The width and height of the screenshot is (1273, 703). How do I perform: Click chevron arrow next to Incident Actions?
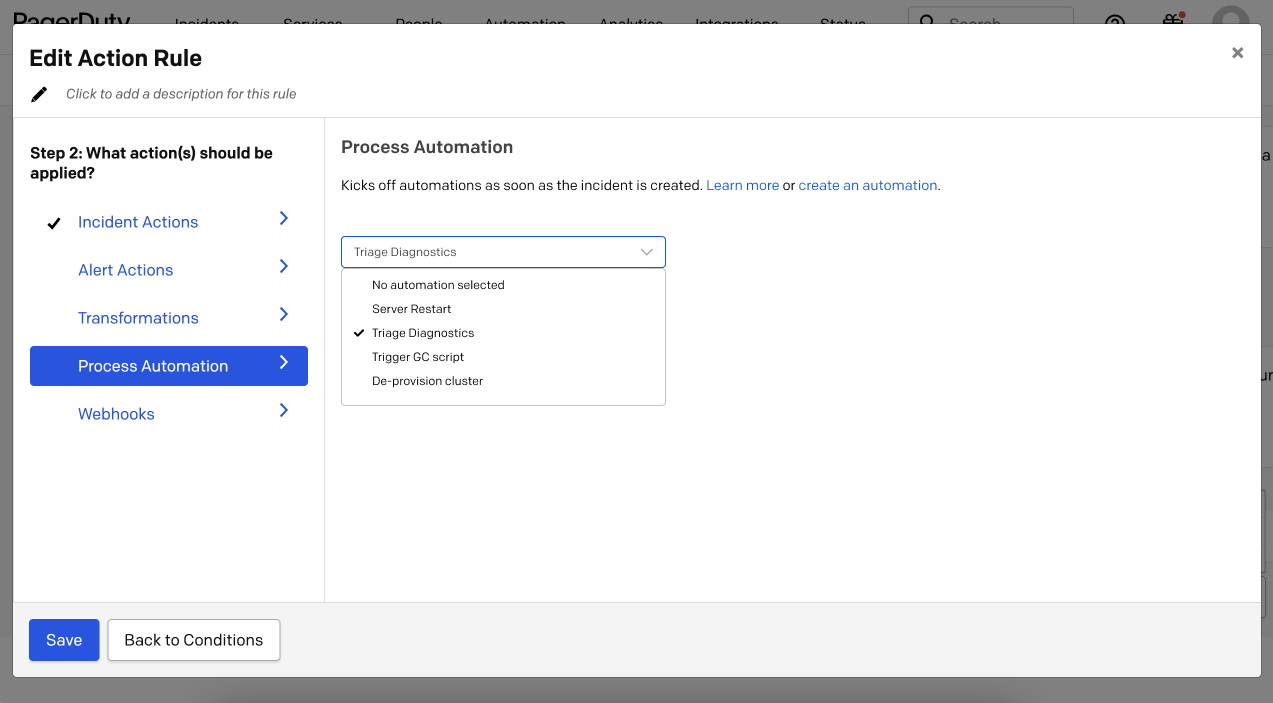tap(284, 219)
